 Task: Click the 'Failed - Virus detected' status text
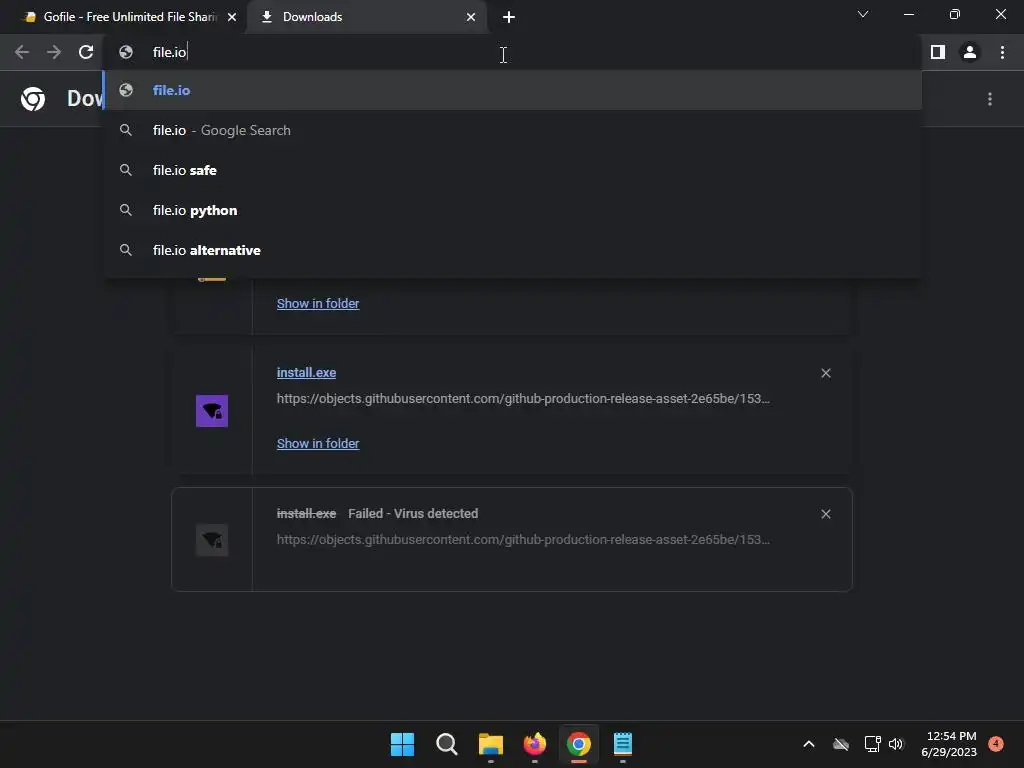[x=413, y=513]
